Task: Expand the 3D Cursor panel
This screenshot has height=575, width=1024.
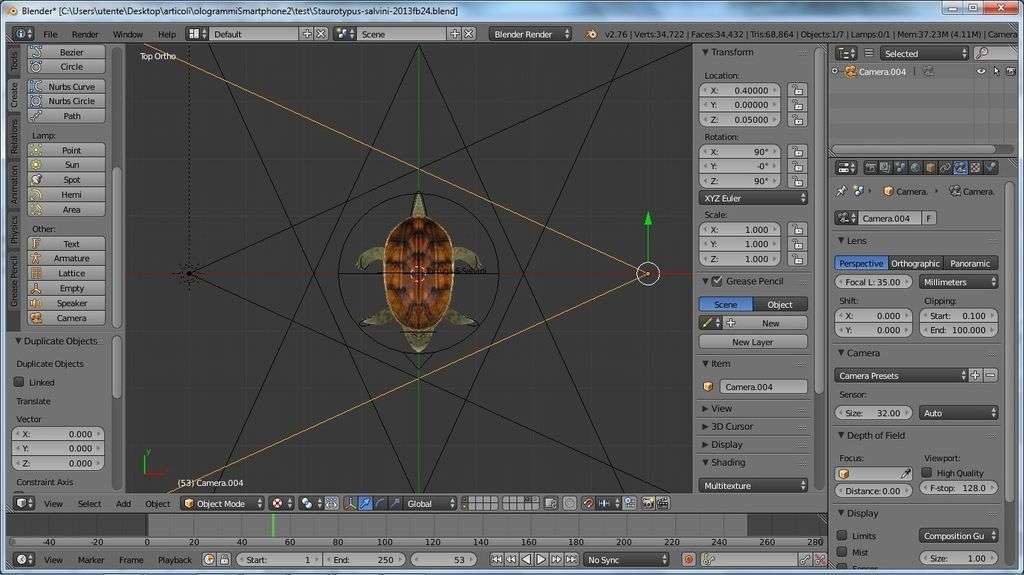Action: pyautogui.click(x=732, y=426)
